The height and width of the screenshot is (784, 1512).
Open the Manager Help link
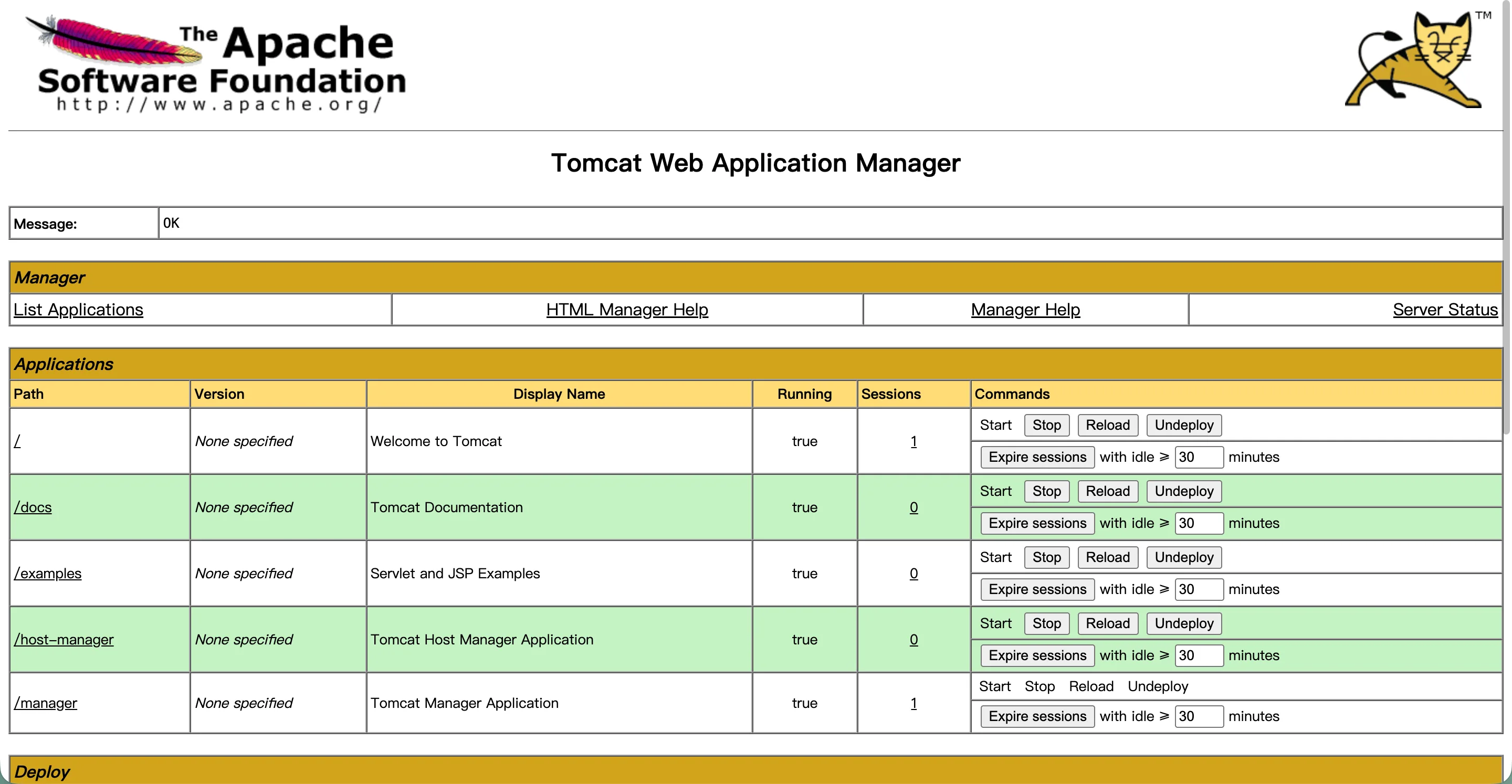pos(1025,309)
